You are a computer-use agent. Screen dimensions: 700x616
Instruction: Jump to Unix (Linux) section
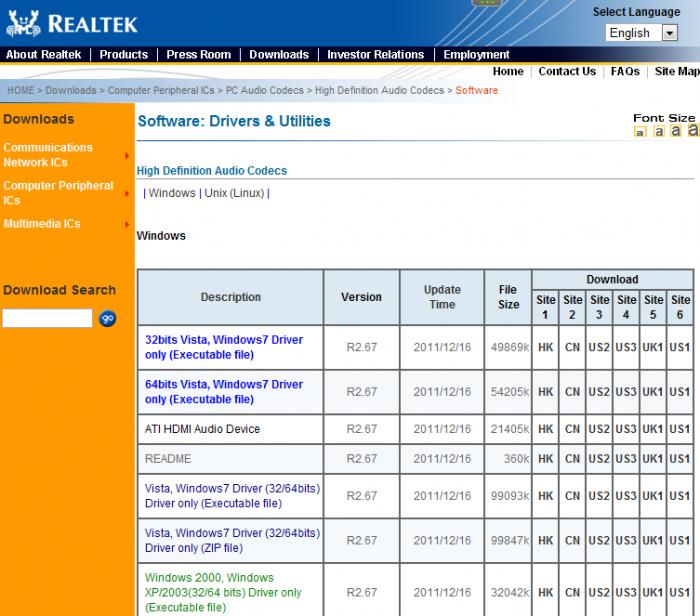tap(234, 193)
